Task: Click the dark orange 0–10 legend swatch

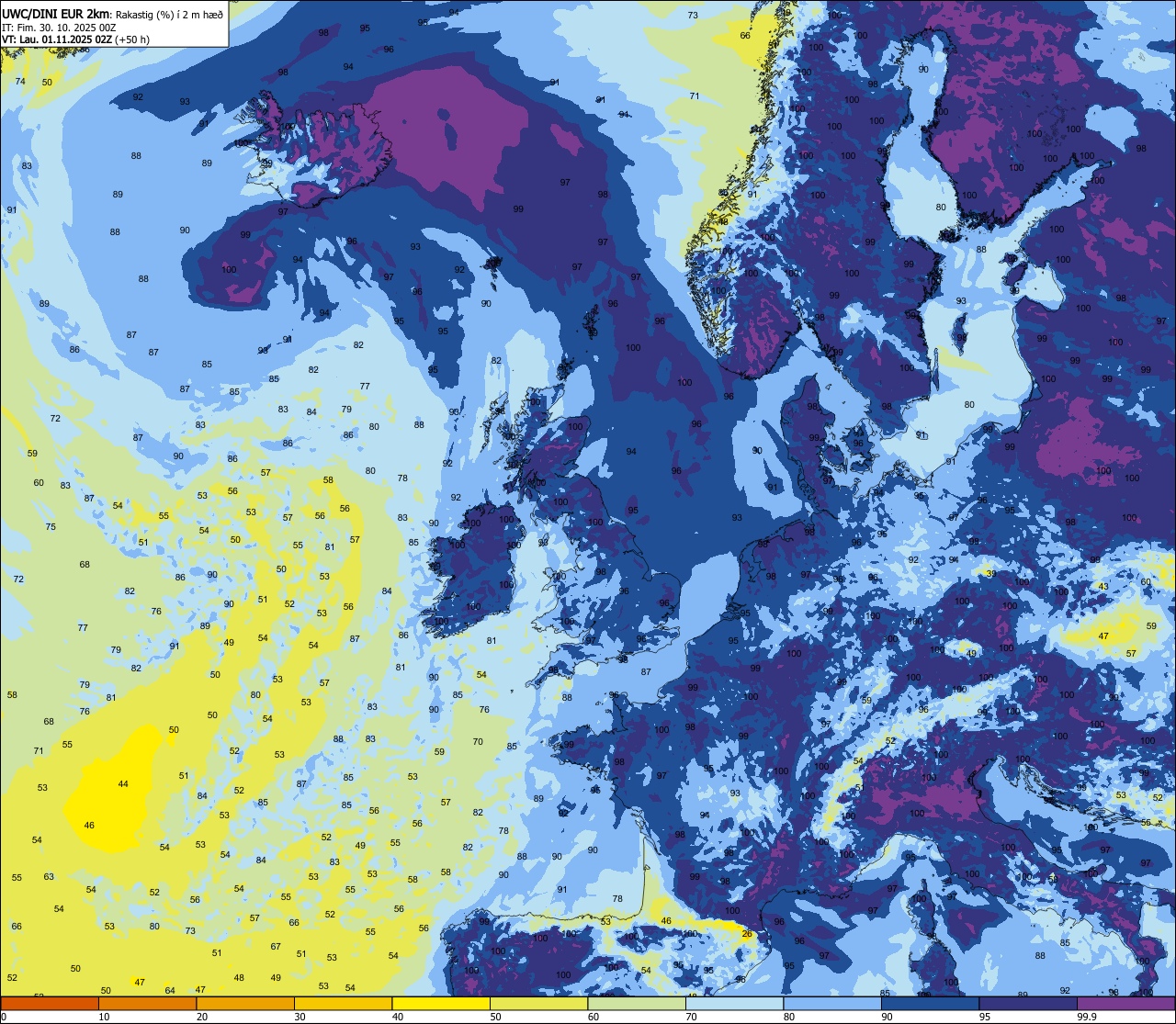Action: pyautogui.click(x=50, y=1003)
